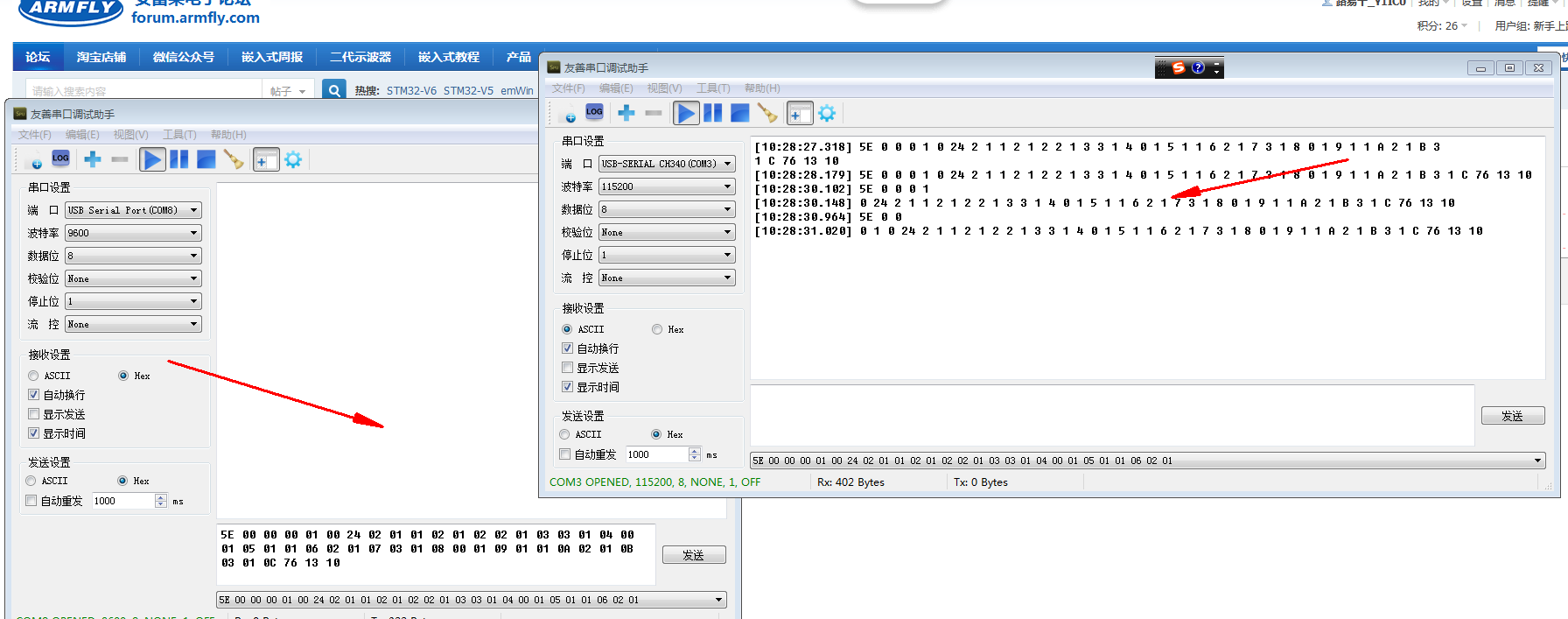The width and height of the screenshot is (1568, 619).
Task: Toggle 自动换行 checkbox in COM3 window
Action: point(567,348)
